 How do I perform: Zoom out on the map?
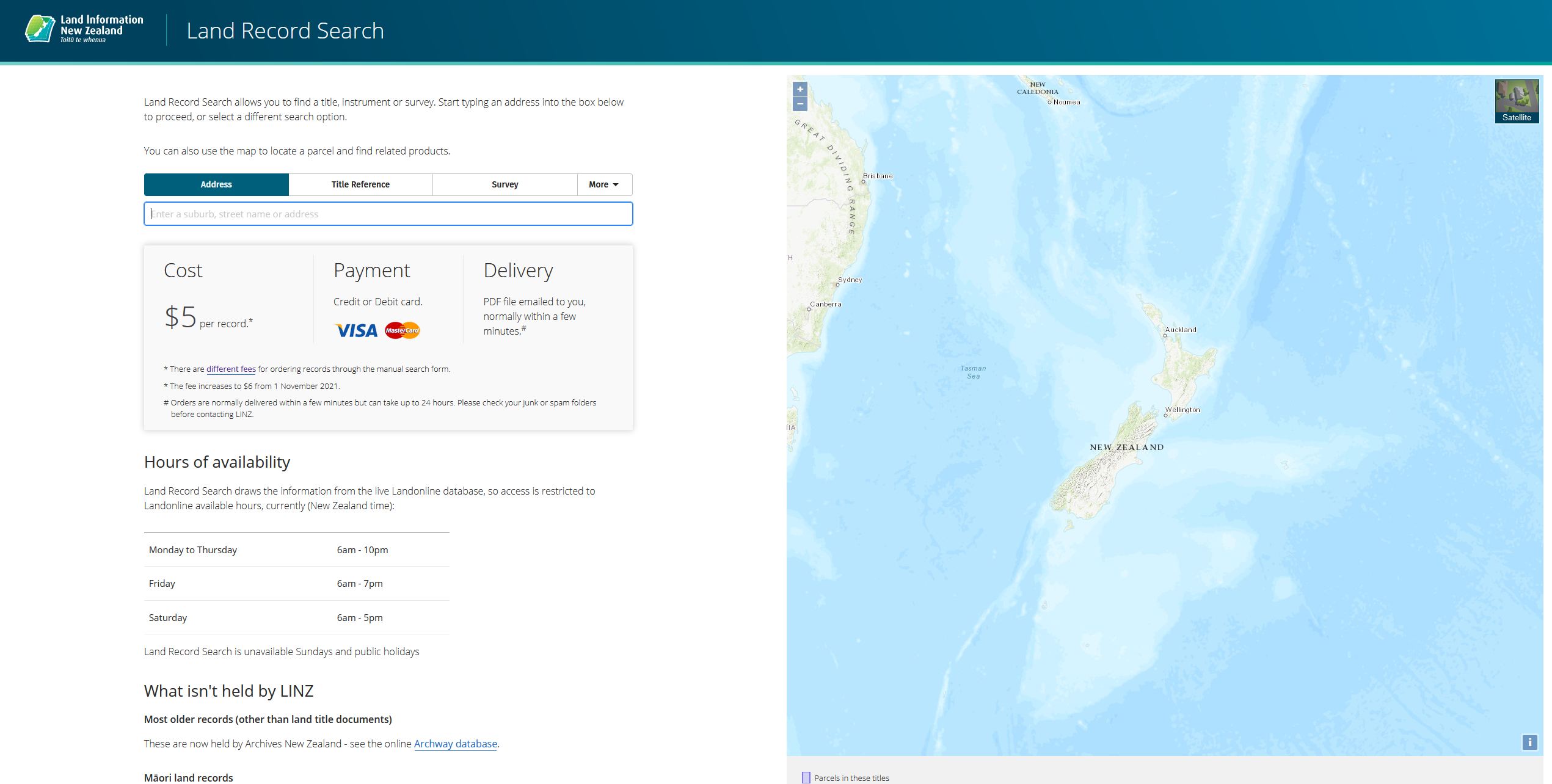point(800,104)
